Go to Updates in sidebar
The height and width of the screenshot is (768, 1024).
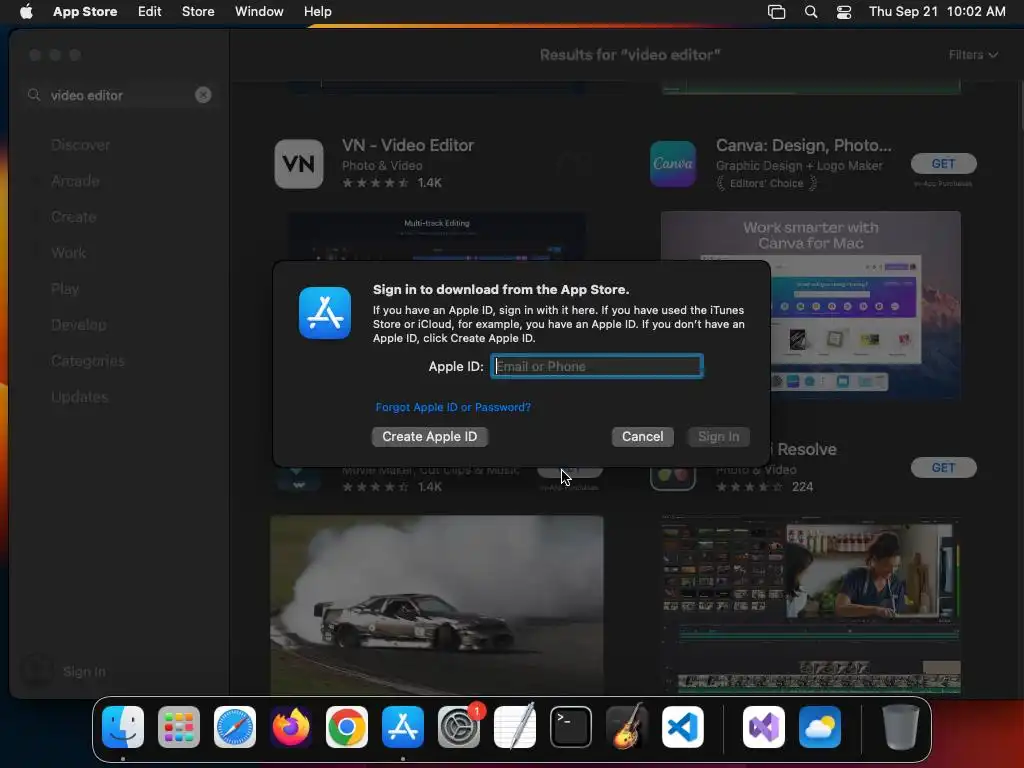pyautogui.click(x=80, y=396)
